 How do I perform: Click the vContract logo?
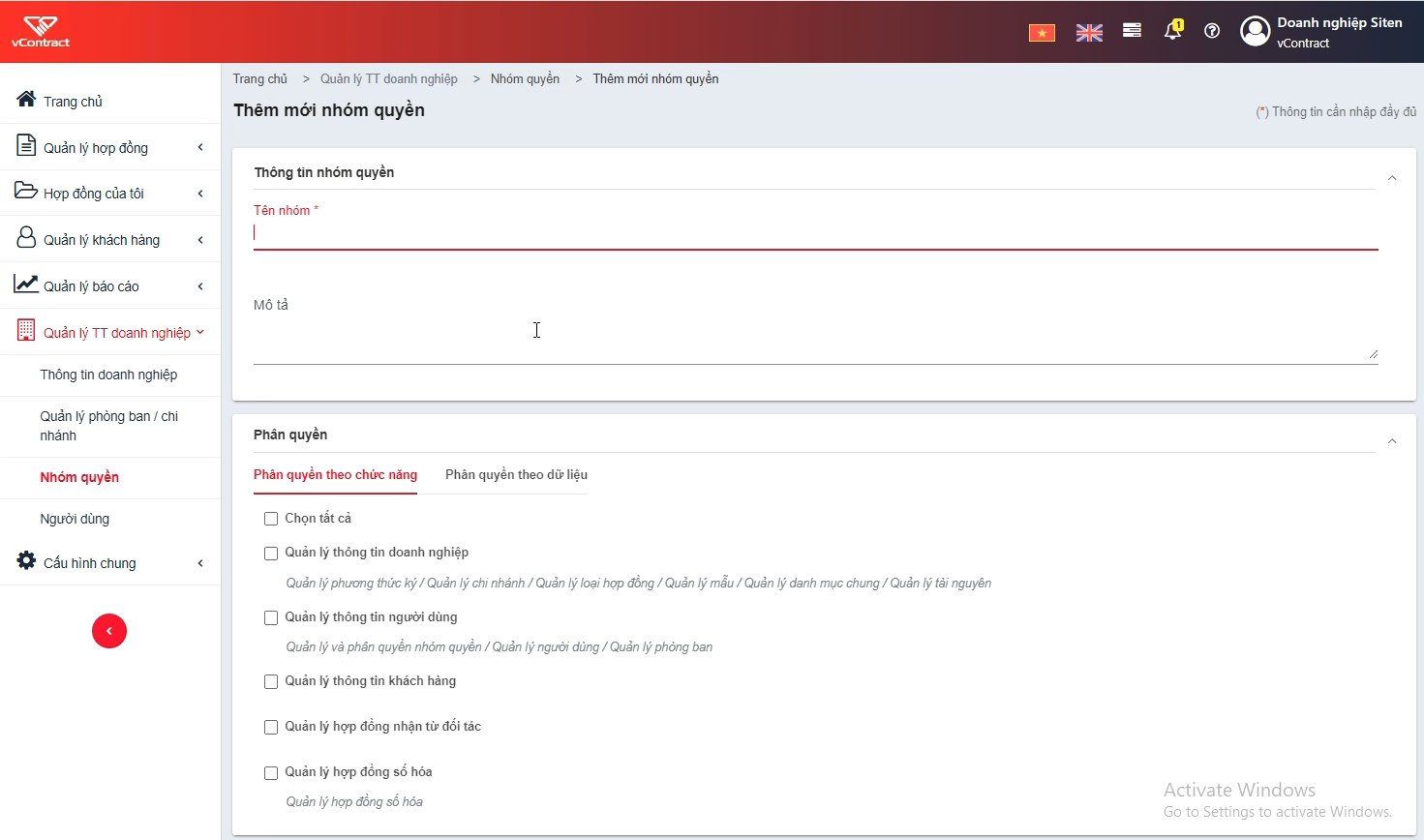tap(41, 31)
